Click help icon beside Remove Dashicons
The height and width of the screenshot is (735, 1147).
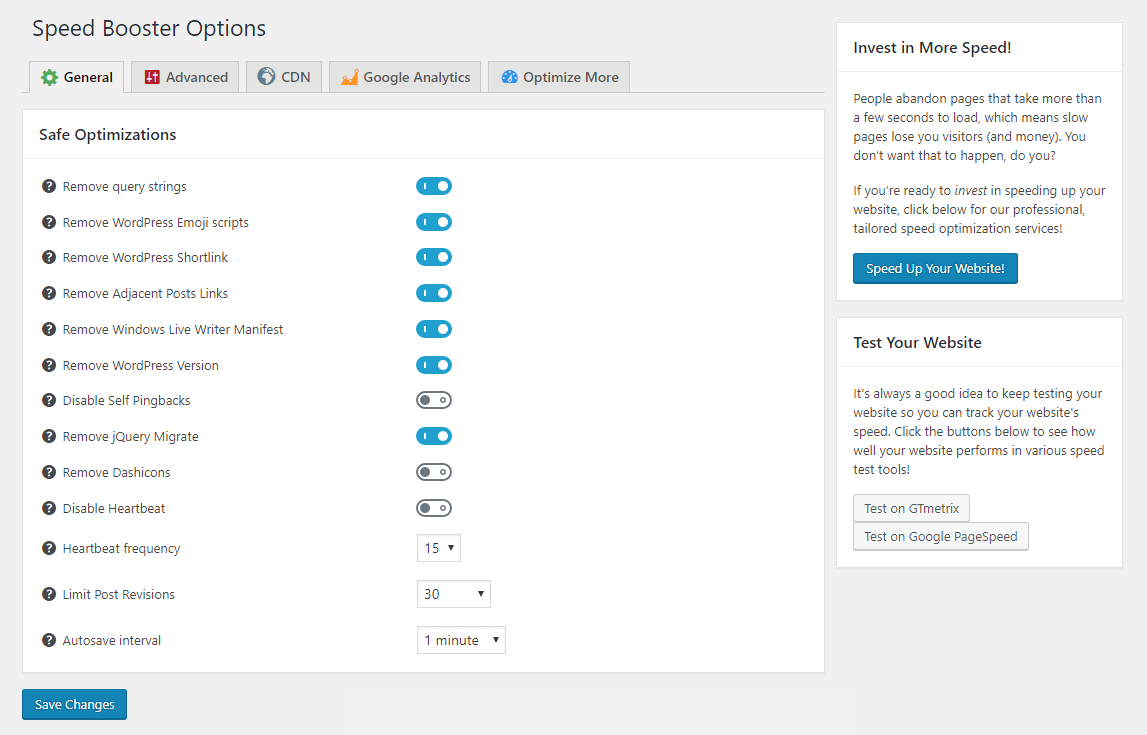(x=49, y=472)
